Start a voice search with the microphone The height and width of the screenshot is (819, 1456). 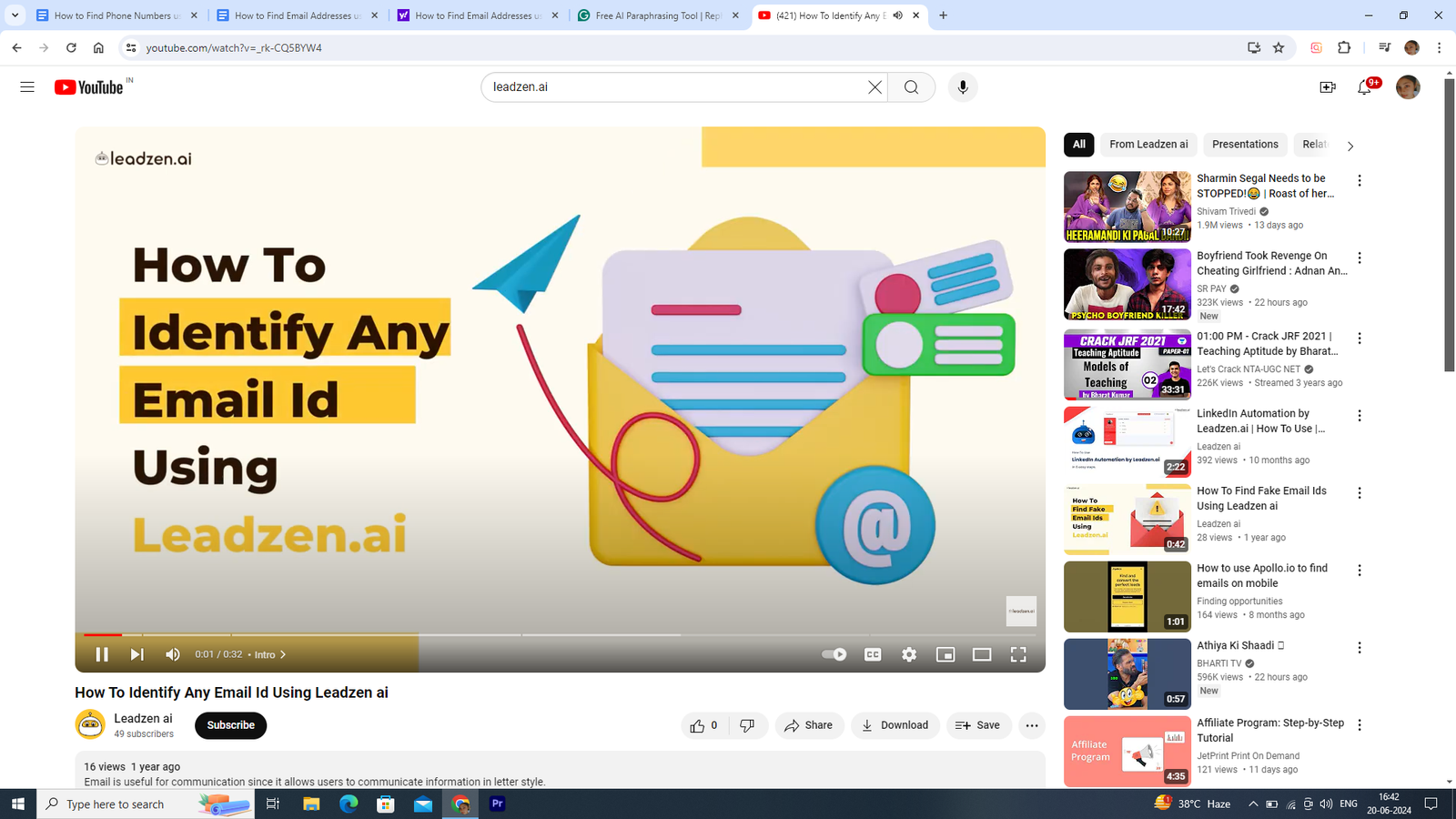click(x=962, y=86)
